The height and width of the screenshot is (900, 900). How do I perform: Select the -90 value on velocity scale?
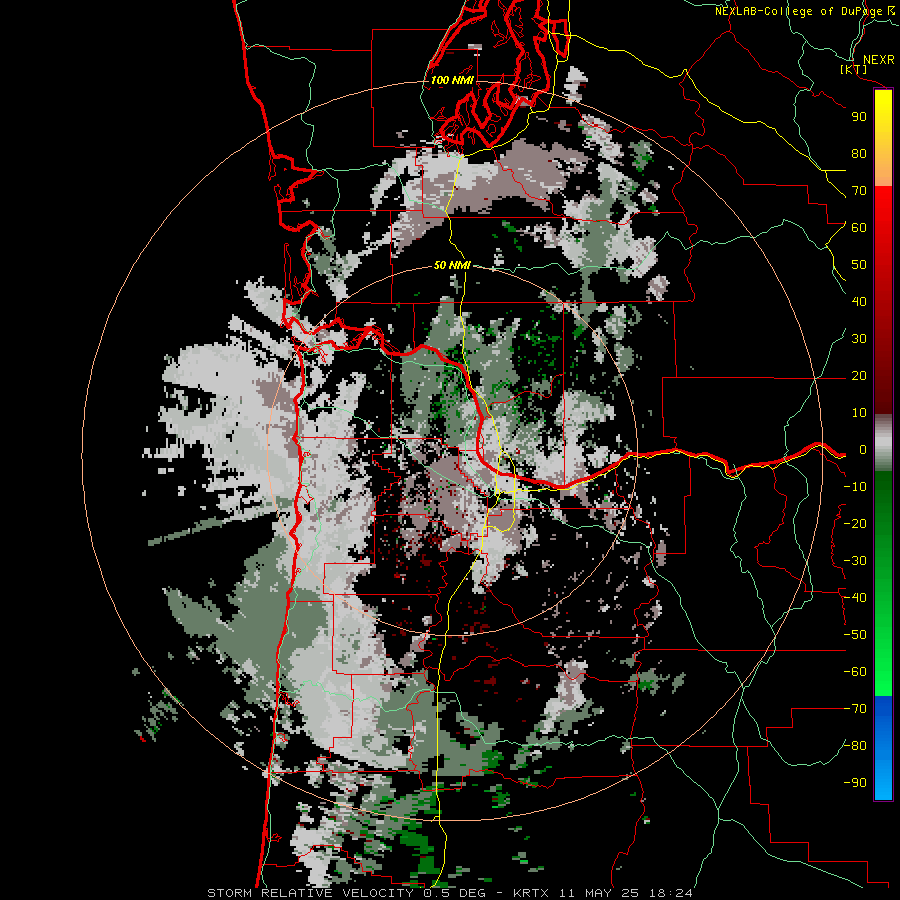[x=855, y=783]
